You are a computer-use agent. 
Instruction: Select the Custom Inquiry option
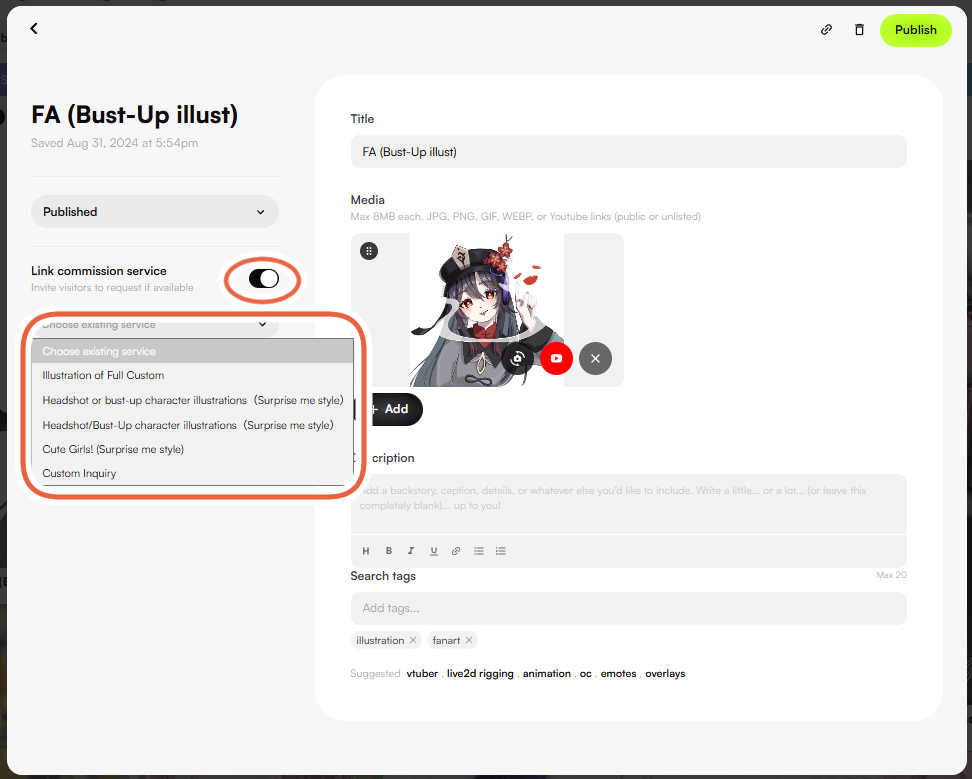coord(79,474)
